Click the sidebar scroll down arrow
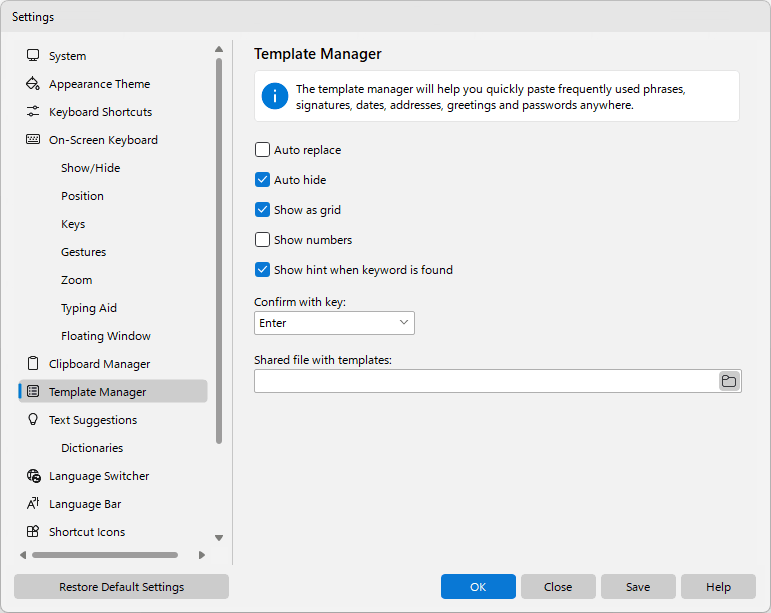This screenshot has height=613, width=771. [x=219, y=538]
